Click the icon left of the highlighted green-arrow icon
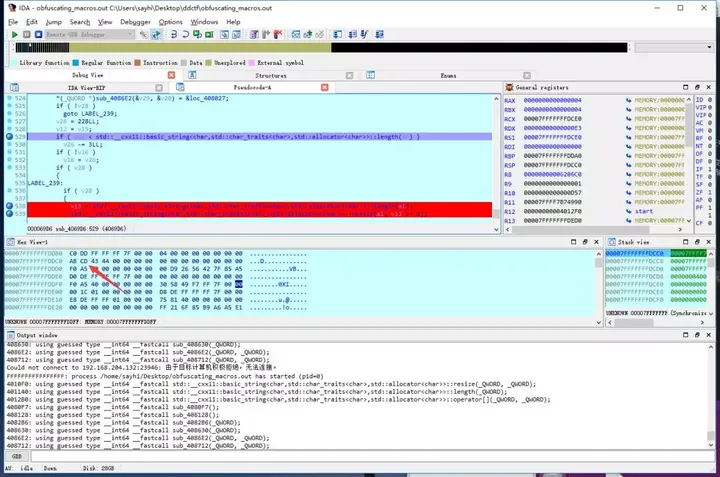The image size is (720, 477). coord(144,34)
